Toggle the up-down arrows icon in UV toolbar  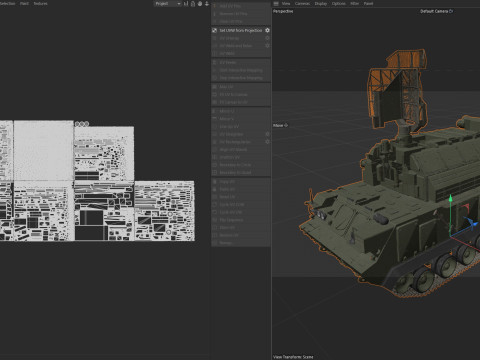(x=207, y=4)
